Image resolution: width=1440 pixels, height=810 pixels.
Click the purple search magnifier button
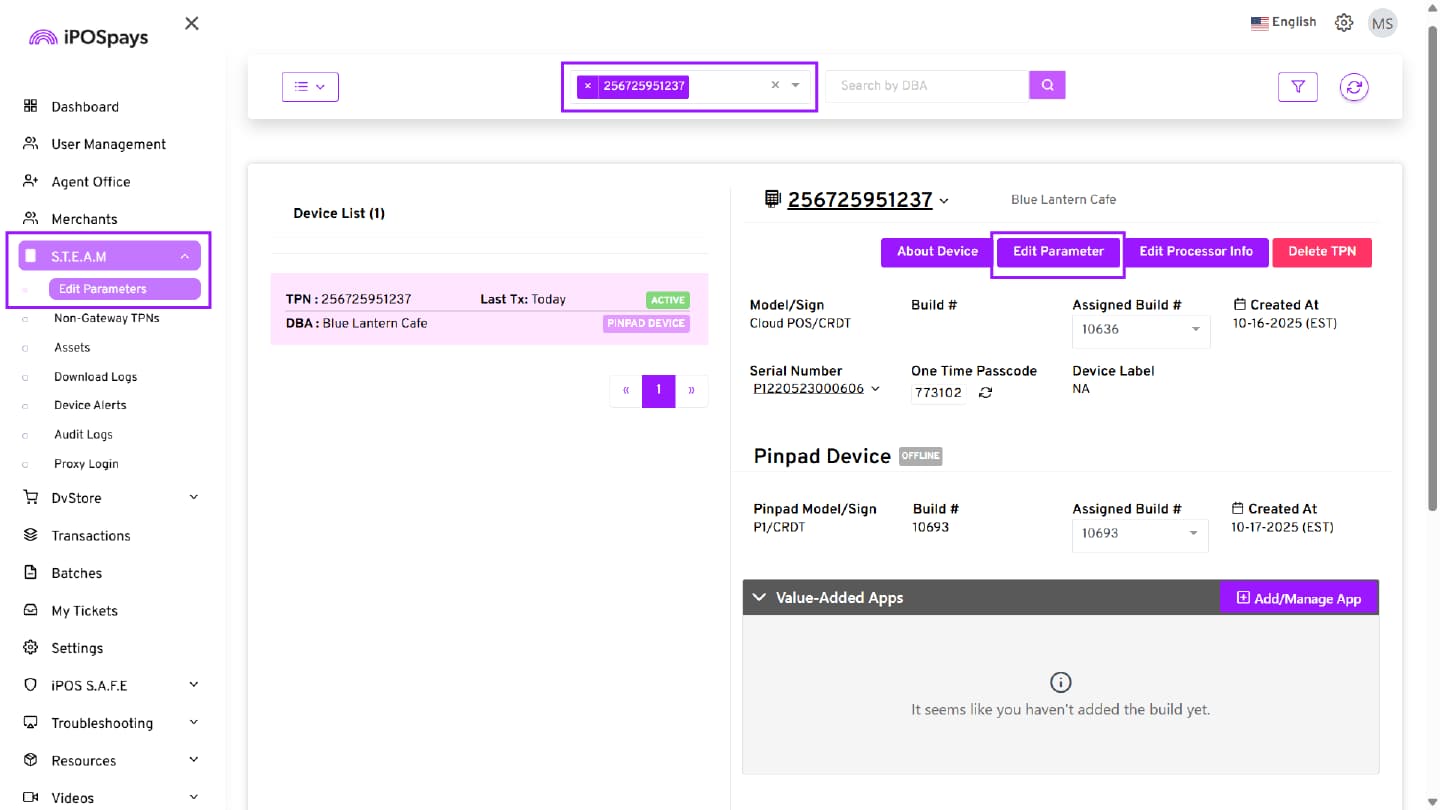(1047, 85)
